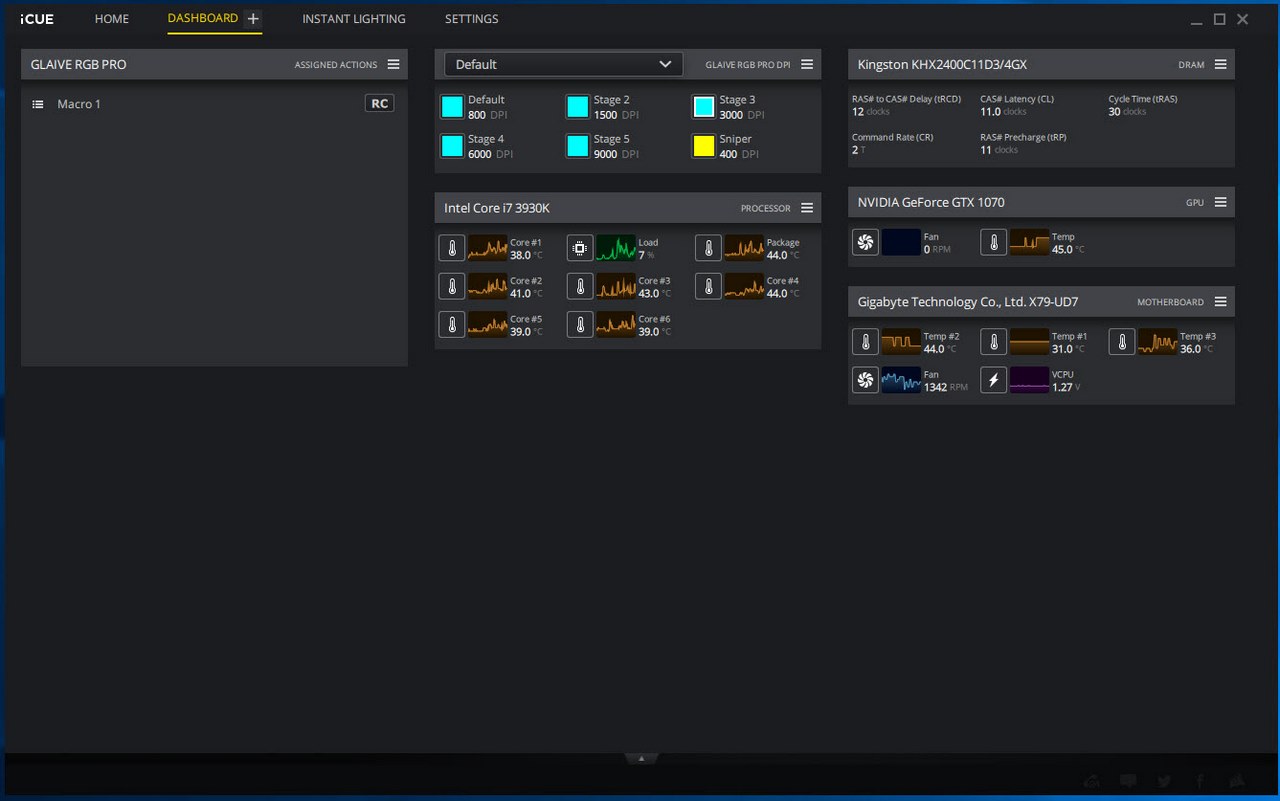Click the Stage 4 6000 DPI value
1280x801 pixels.
(x=490, y=155)
